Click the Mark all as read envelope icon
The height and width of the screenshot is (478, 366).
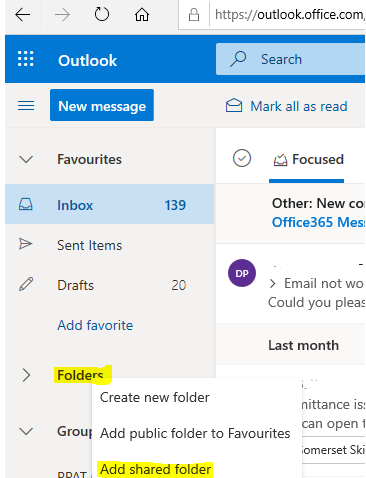(x=234, y=106)
